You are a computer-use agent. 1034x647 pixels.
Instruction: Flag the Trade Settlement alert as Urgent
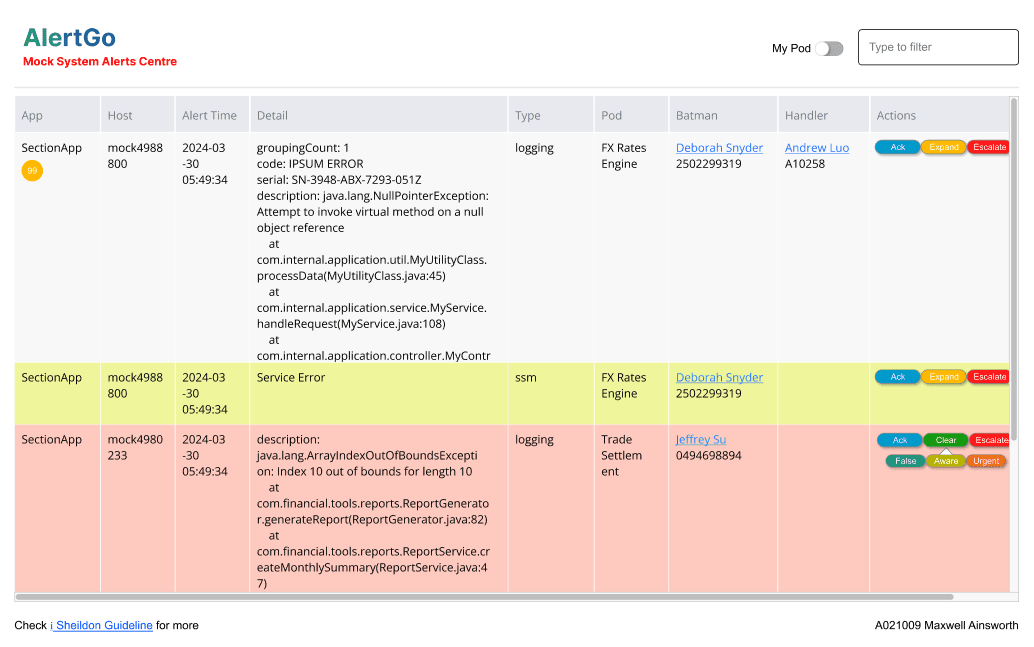tap(986, 461)
